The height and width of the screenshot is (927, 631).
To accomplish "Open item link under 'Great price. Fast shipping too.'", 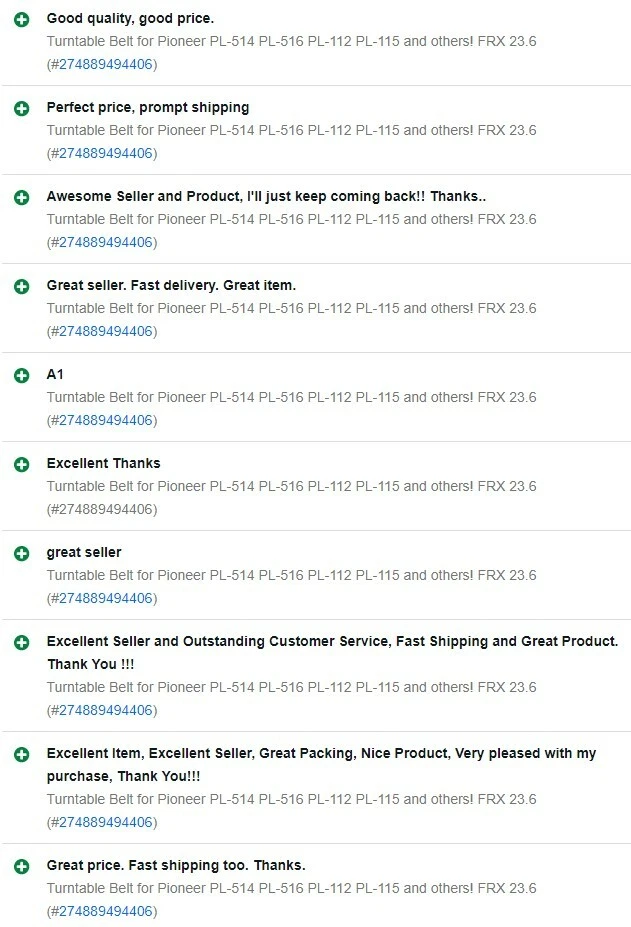I will point(106,912).
